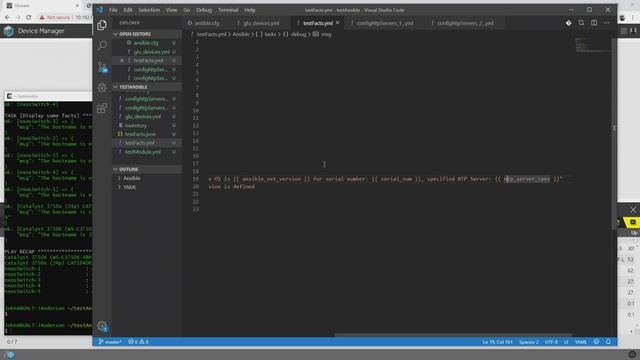Close the testFacts.yml editor tab
640x360 pixels.
click(x=338, y=23)
